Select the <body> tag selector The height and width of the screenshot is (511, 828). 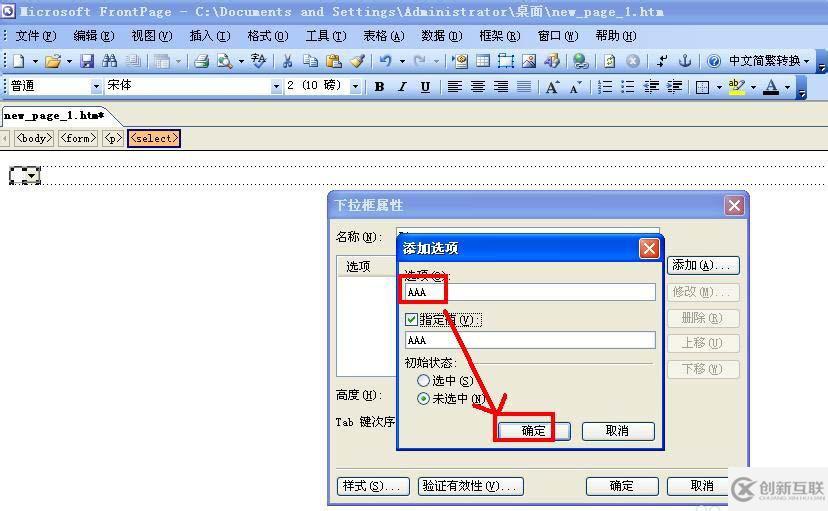(34, 138)
